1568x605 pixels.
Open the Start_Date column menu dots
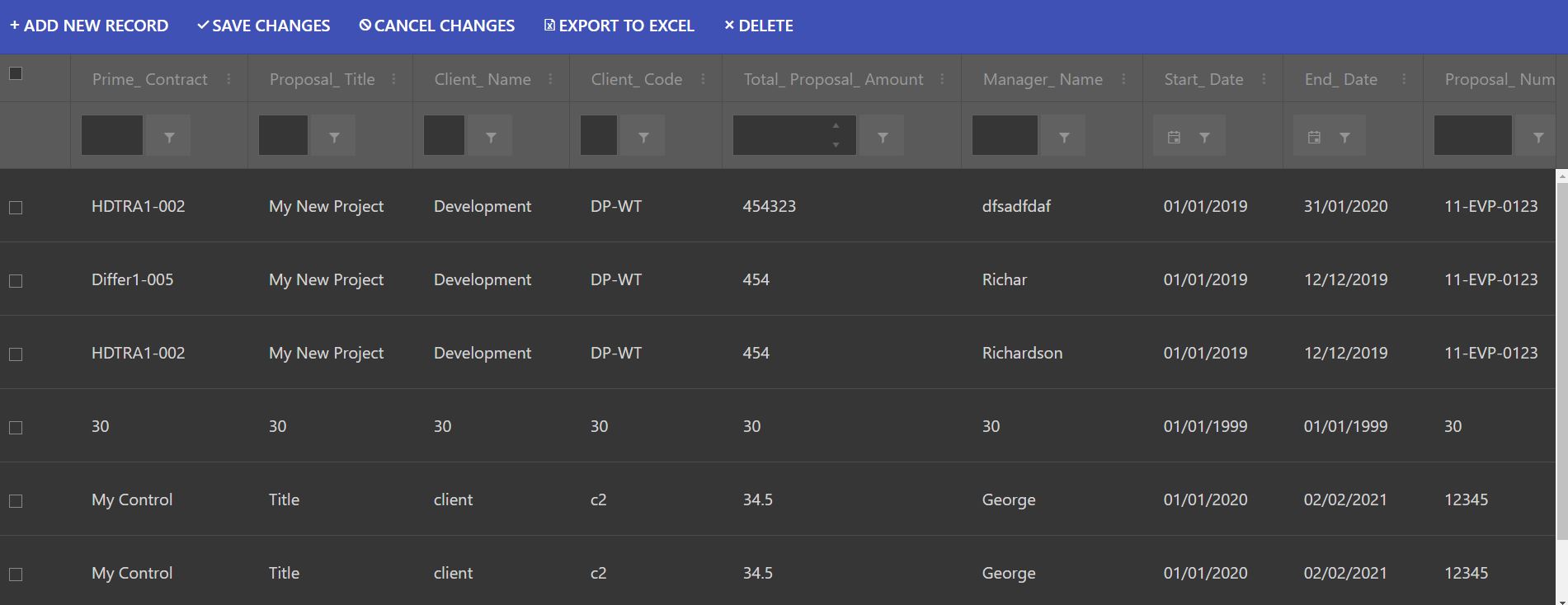(1264, 79)
